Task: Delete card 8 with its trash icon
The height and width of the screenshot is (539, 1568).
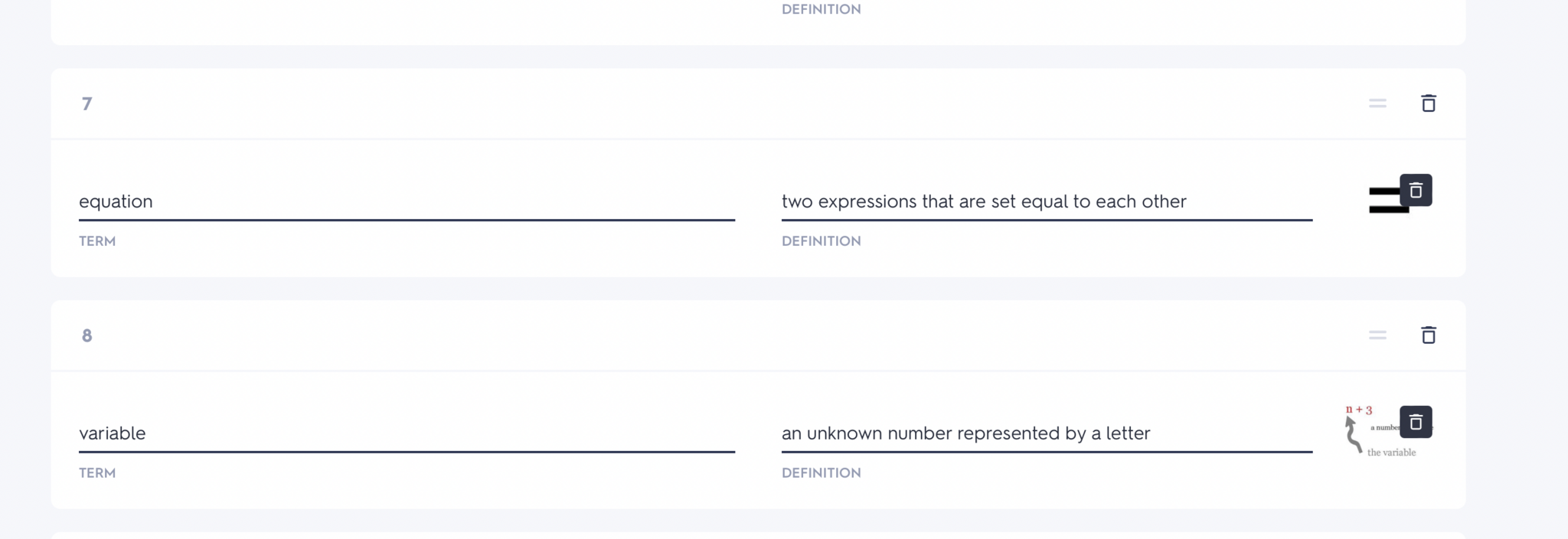Action: (1428, 335)
